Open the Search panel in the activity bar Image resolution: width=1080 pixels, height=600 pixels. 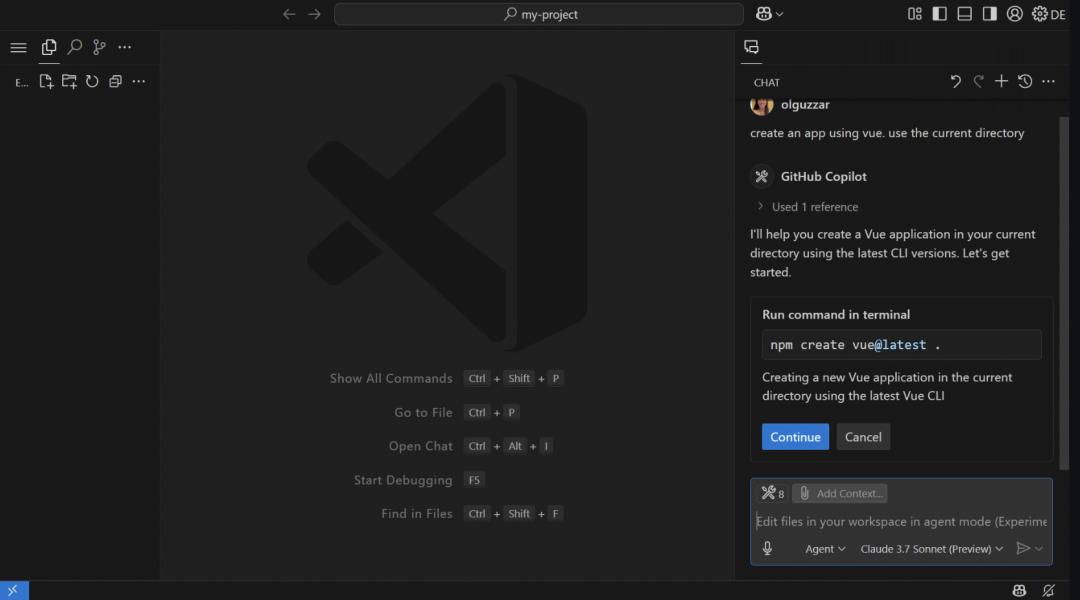[74, 47]
